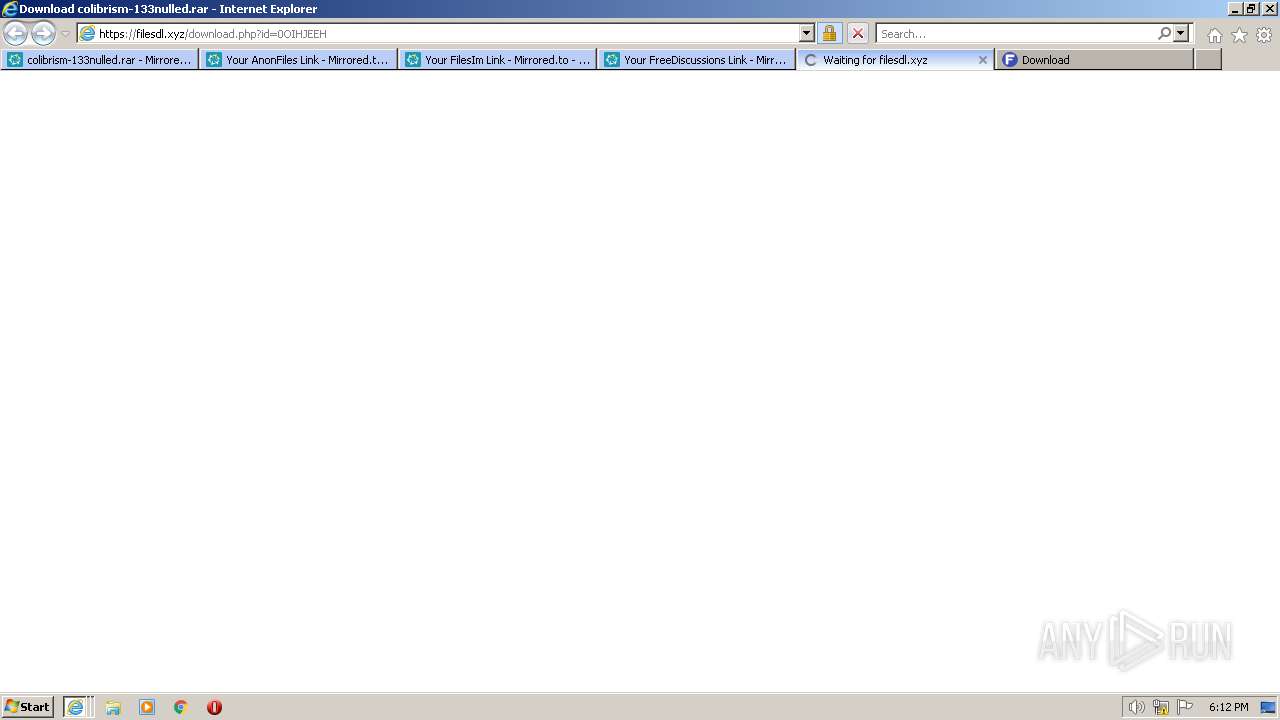Open Favorites star icon
This screenshot has width=1280, height=720.
point(1239,35)
